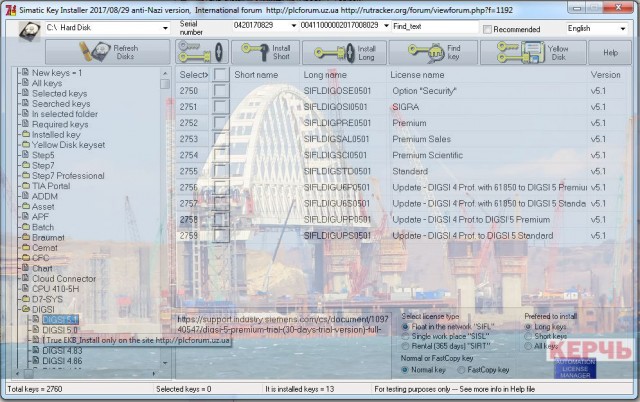
Task: Click the tree panel down scroll arrow
Action: pyautogui.click(x=165, y=362)
